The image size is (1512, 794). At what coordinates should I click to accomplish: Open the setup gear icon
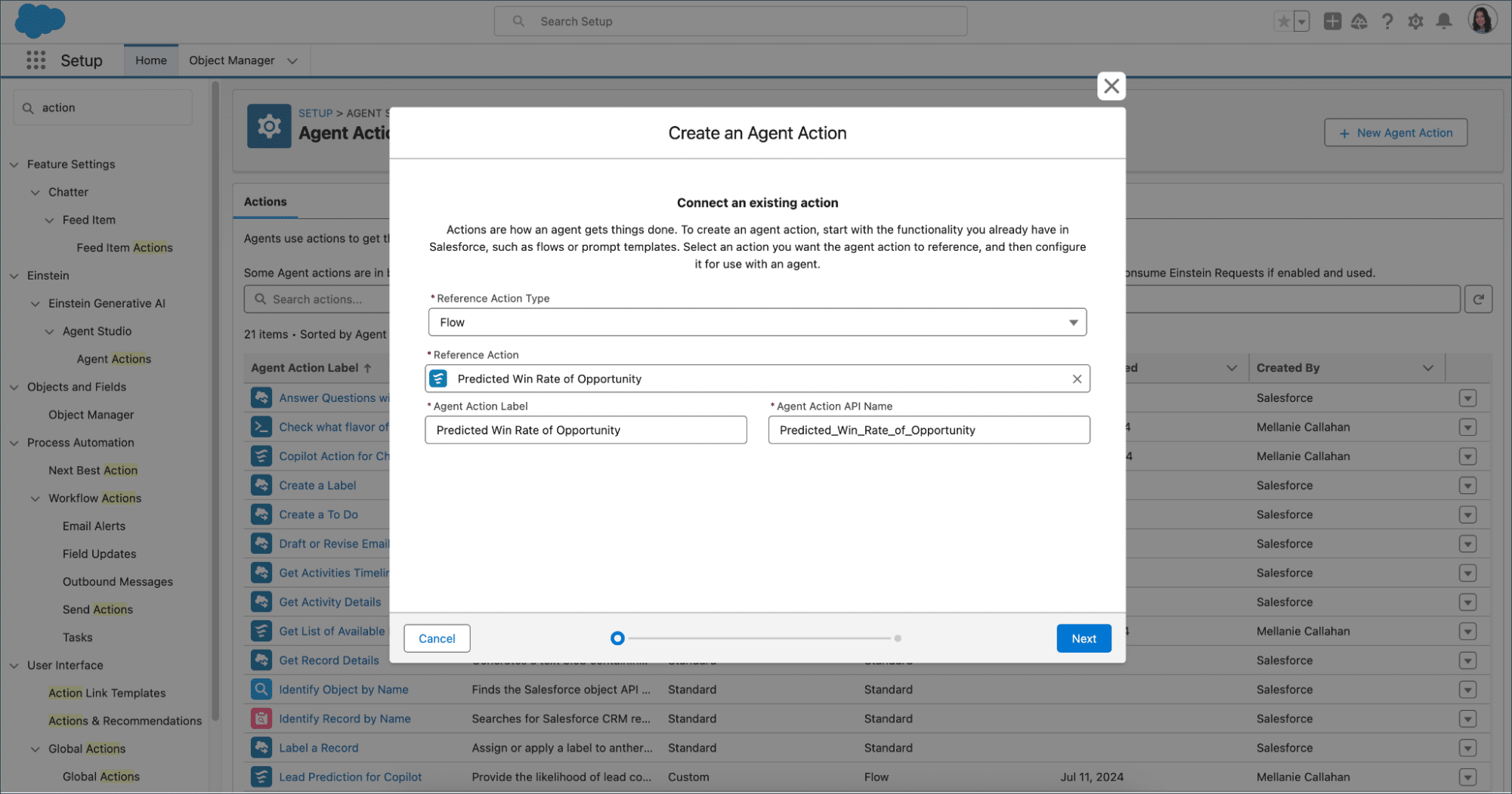point(1415,21)
